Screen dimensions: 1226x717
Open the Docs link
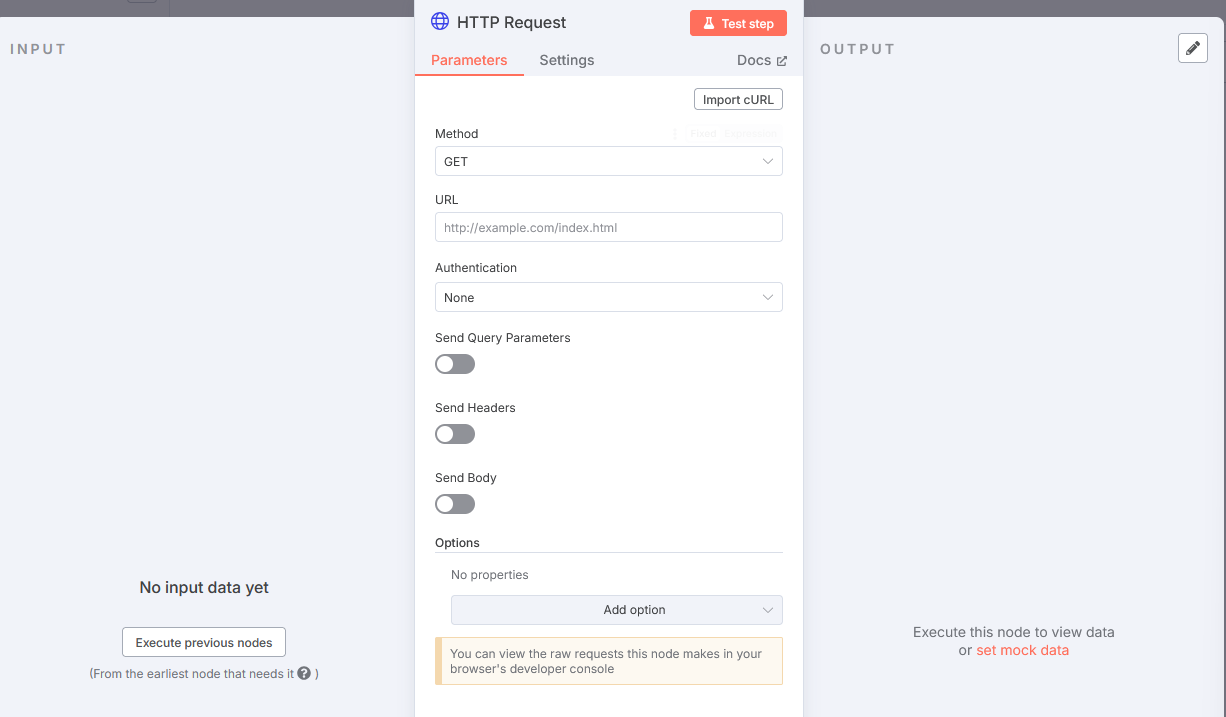click(x=754, y=60)
